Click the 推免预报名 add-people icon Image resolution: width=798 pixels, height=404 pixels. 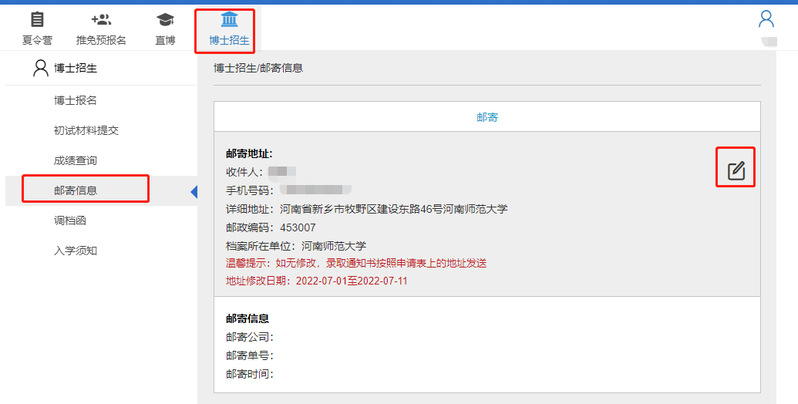tap(101, 20)
